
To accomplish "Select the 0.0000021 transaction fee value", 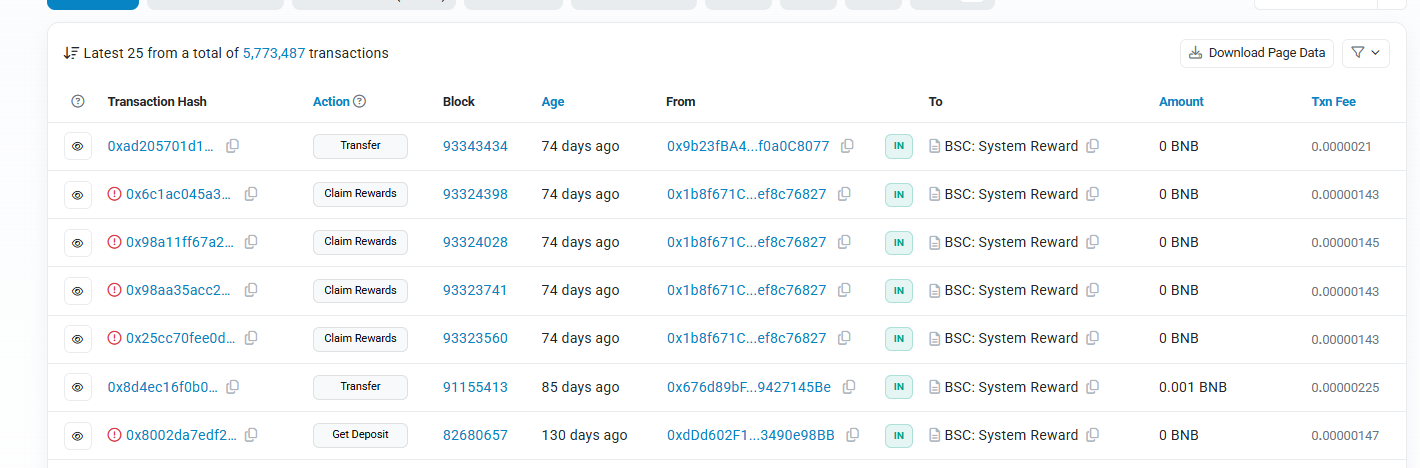I will point(1341,146).
